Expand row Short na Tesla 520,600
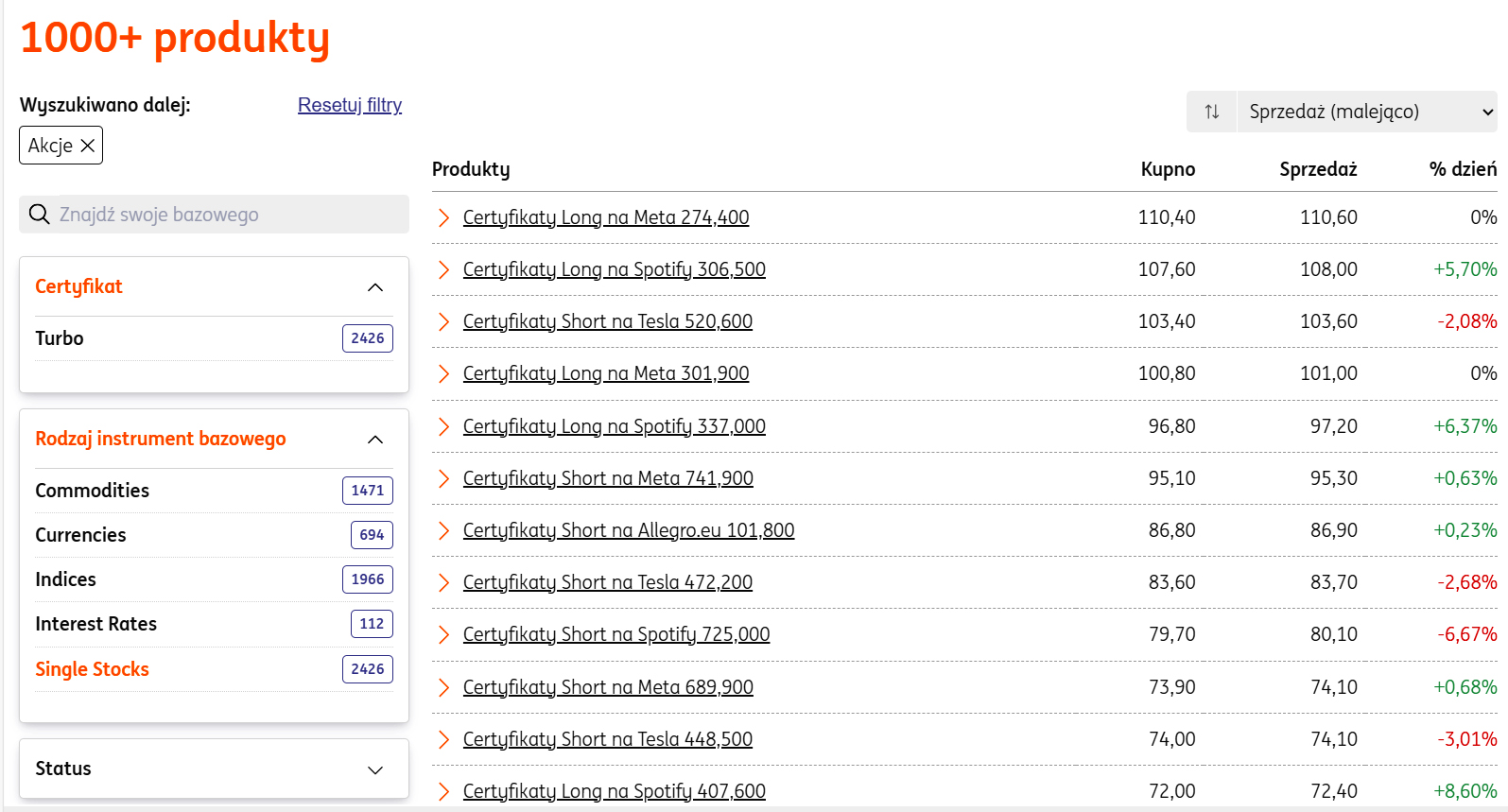Viewport: 1508px width, 812px height. coord(443,321)
